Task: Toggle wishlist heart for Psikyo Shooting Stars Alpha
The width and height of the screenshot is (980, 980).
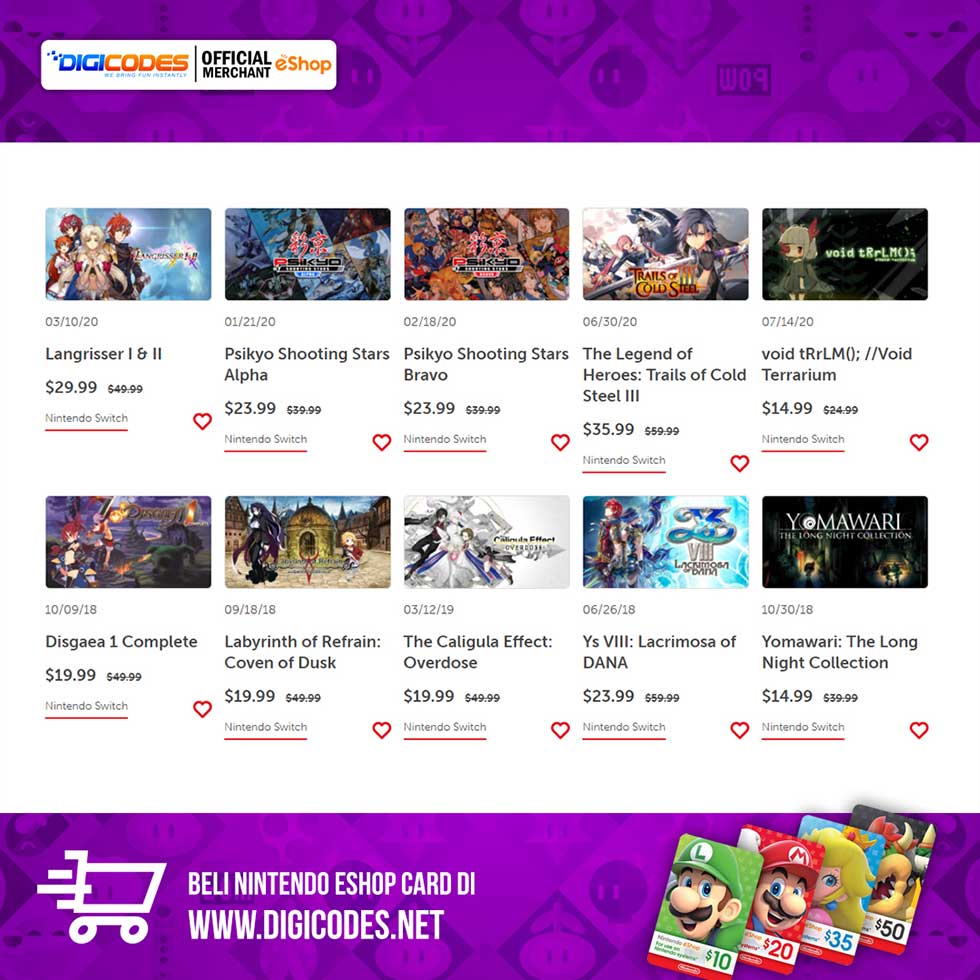Action: tap(381, 442)
